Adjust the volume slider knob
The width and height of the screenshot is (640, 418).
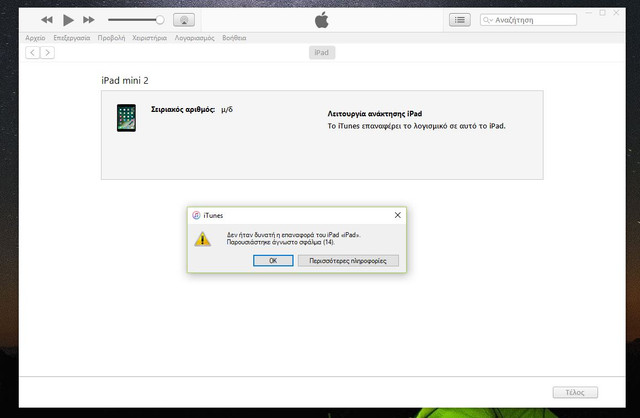click(x=160, y=20)
